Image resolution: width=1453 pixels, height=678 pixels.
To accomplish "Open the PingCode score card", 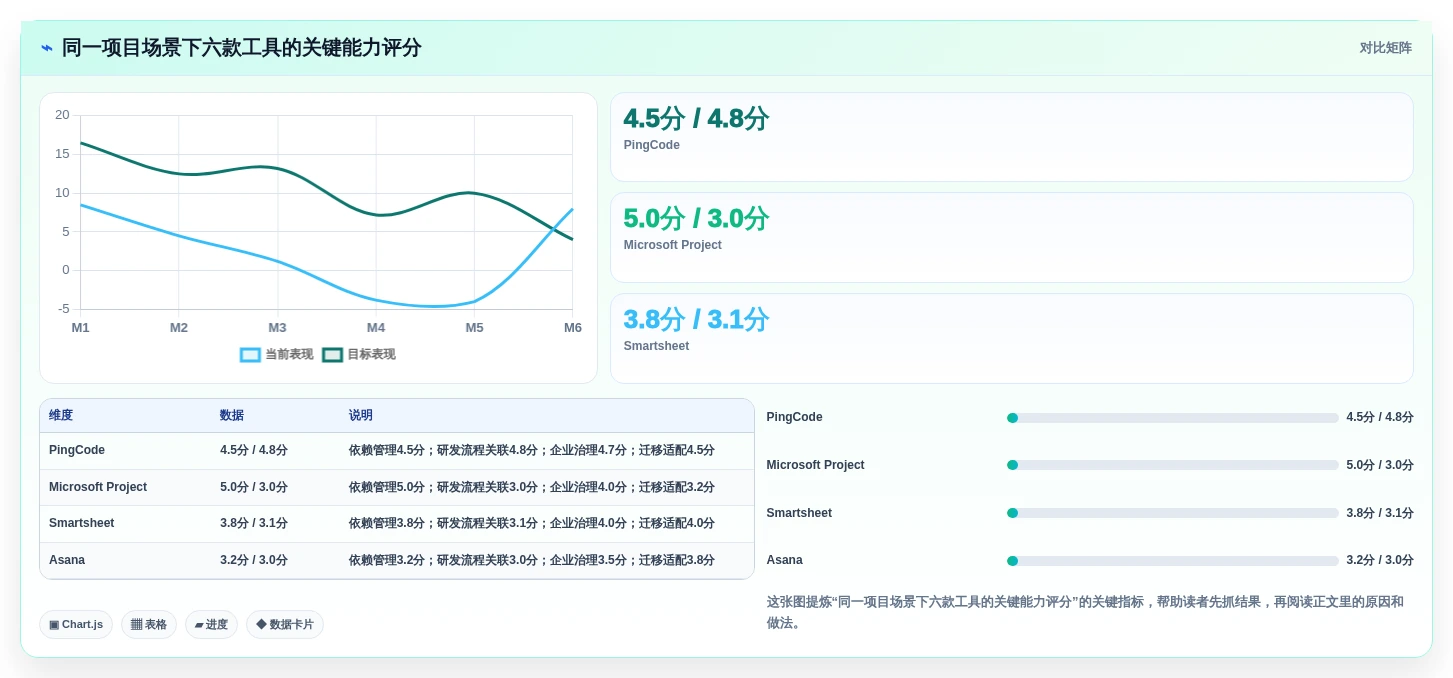I will click(x=1012, y=137).
